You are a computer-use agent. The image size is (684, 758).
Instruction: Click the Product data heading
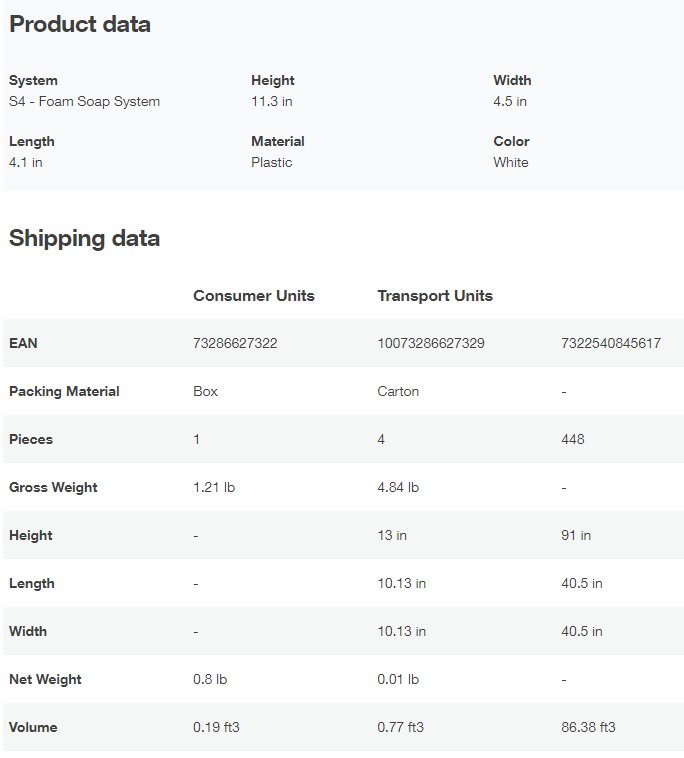click(80, 25)
